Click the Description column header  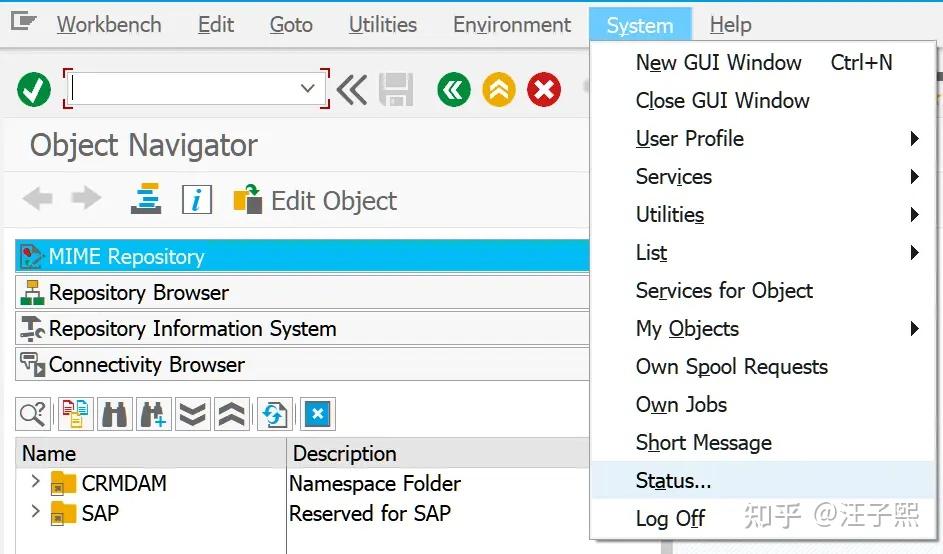pyautogui.click(x=438, y=454)
